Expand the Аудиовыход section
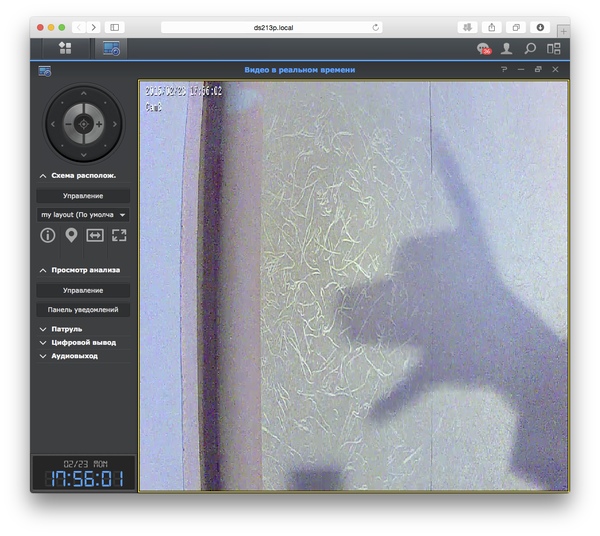Viewport: 600px width, 536px height. pos(43,356)
